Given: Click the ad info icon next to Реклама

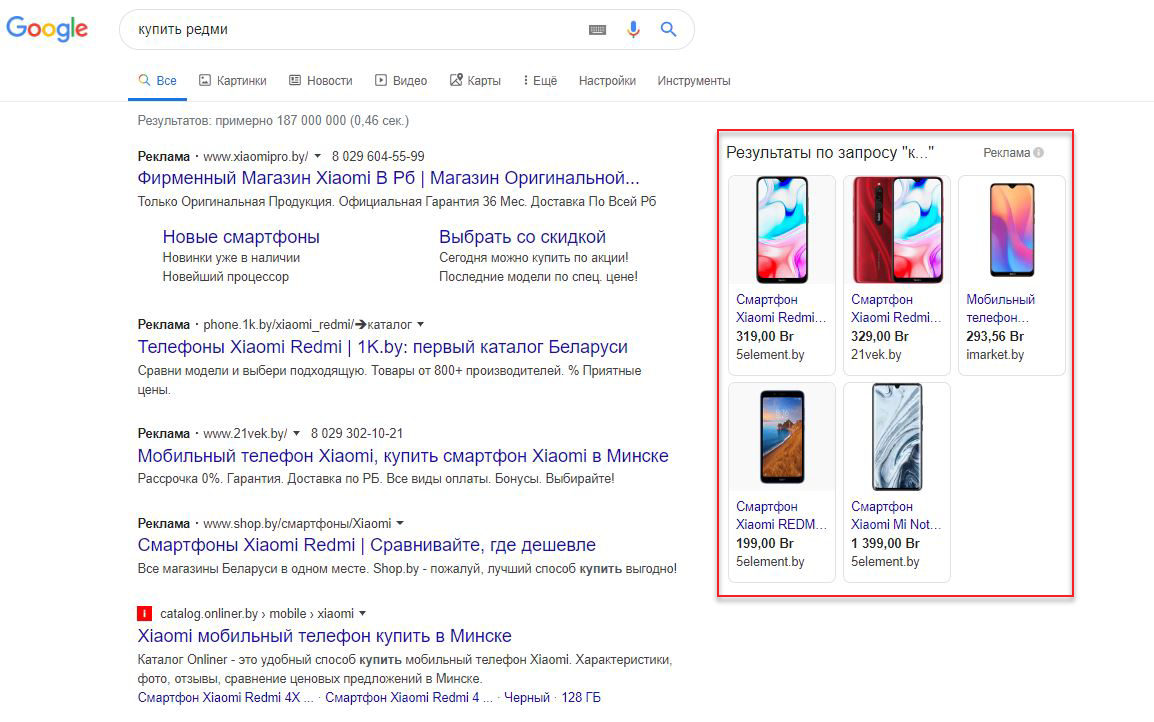Looking at the screenshot, I should [1039, 153].
